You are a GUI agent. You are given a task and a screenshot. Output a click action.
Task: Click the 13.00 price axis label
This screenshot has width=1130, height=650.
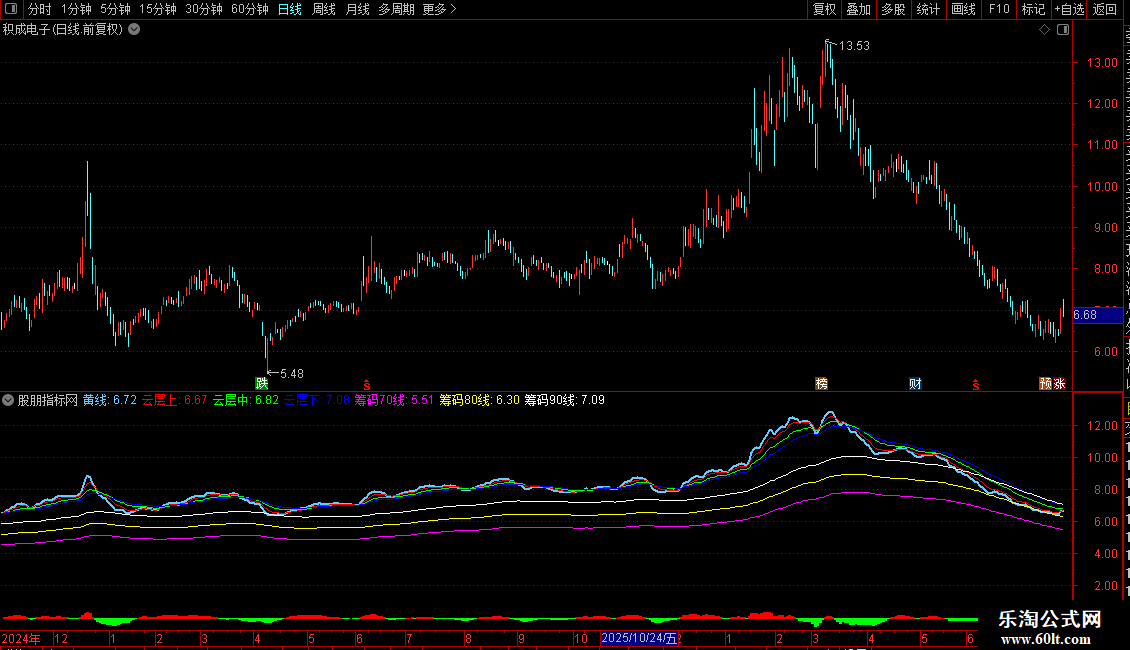[1102, 63]
